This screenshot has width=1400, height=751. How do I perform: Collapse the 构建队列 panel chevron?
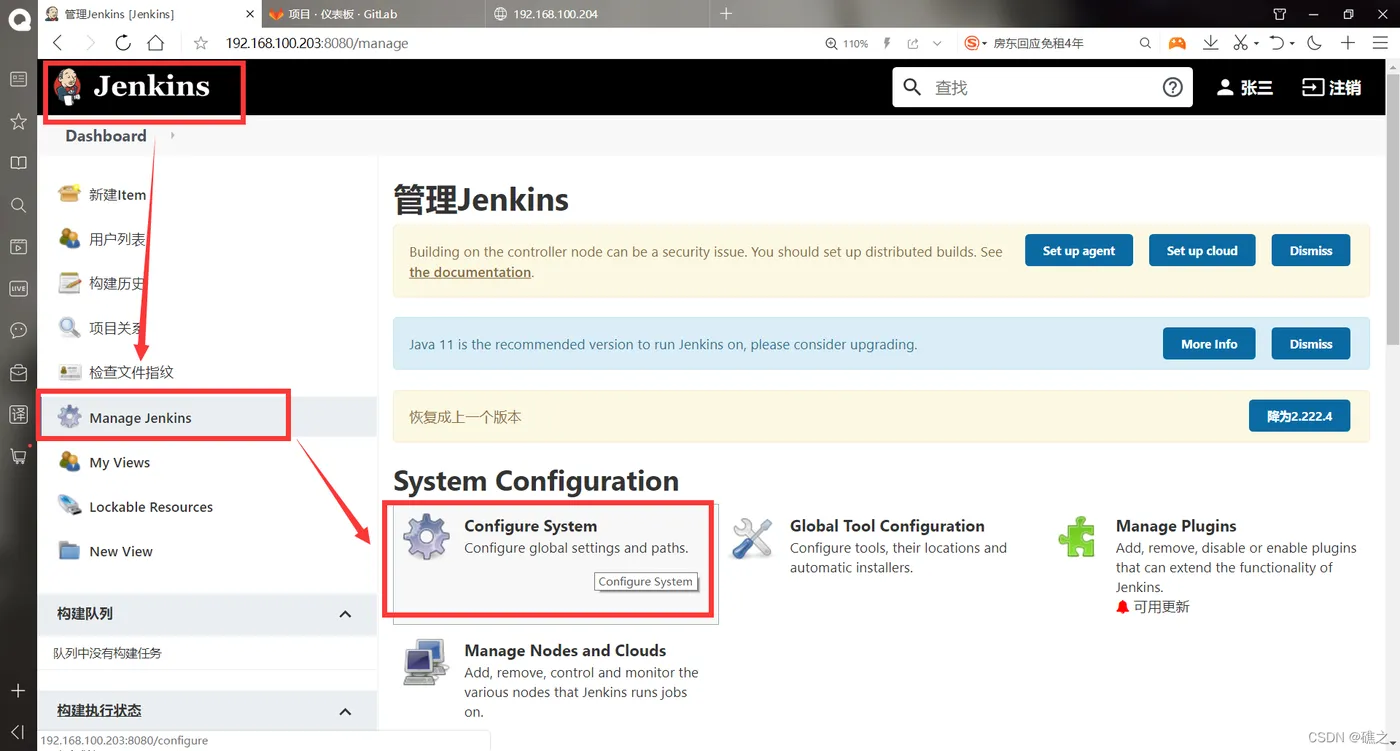pyautogui.click(x=345, y=614)
